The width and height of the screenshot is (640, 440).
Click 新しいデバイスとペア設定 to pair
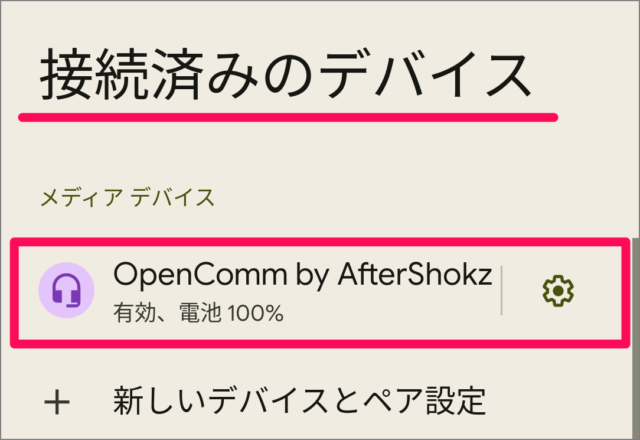click(299, 402)
